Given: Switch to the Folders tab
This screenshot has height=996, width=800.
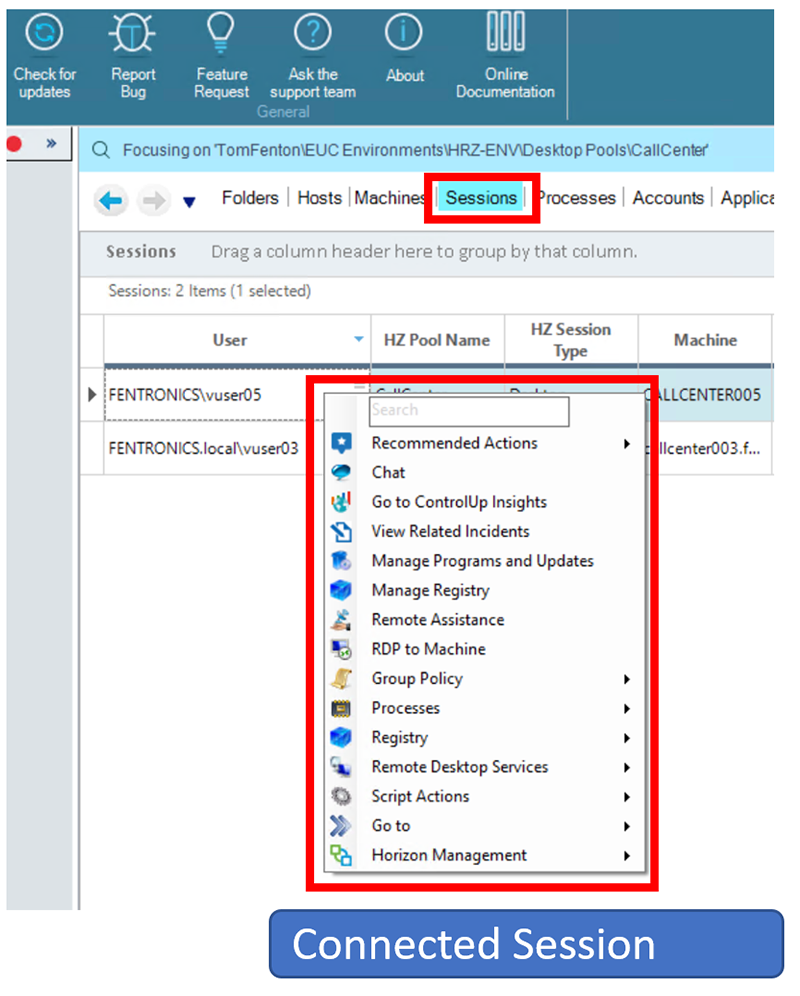Looking at the screenshot, I should coord(250,198).
